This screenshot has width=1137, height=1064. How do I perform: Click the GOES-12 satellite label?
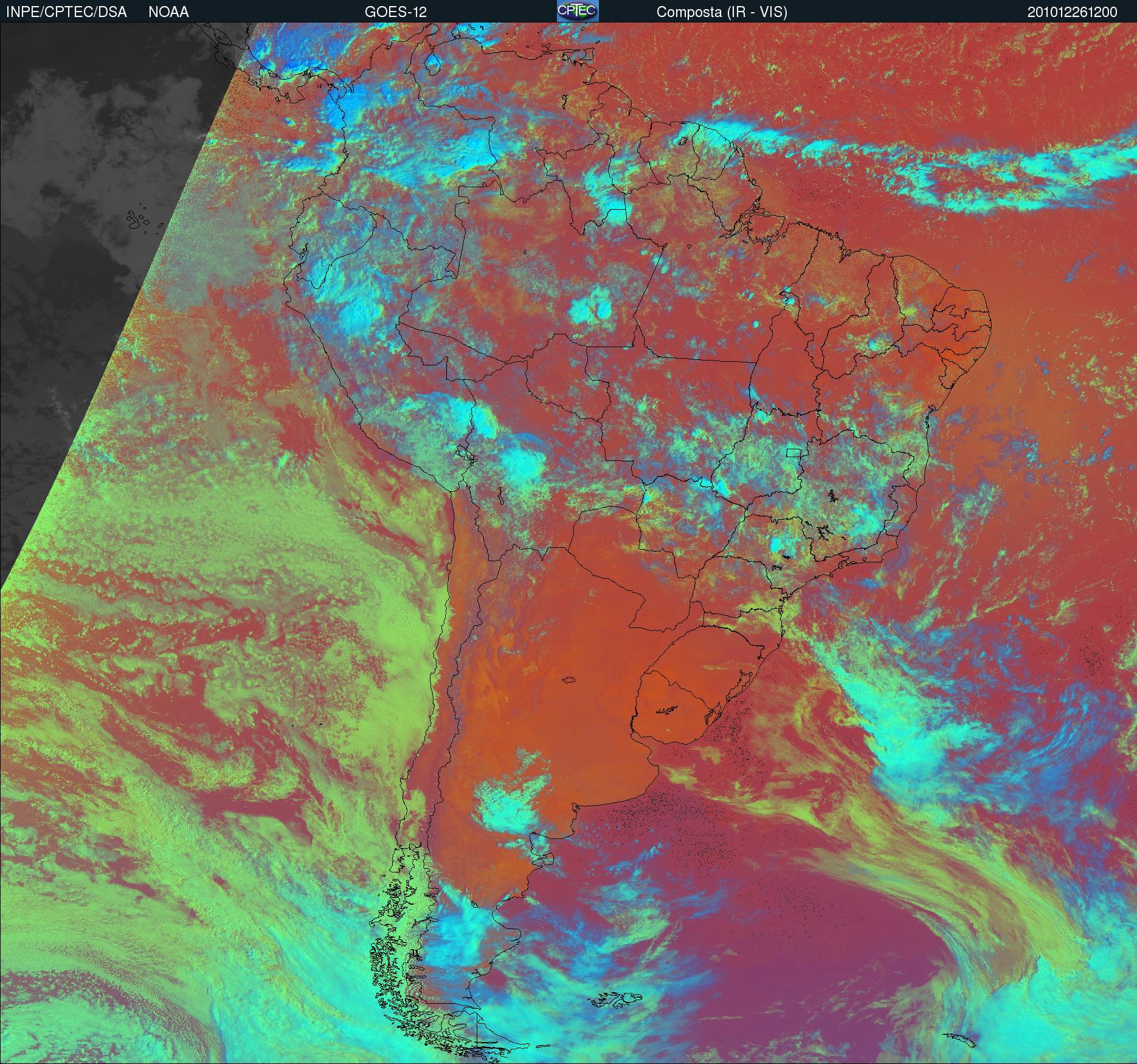click(395, 12)
